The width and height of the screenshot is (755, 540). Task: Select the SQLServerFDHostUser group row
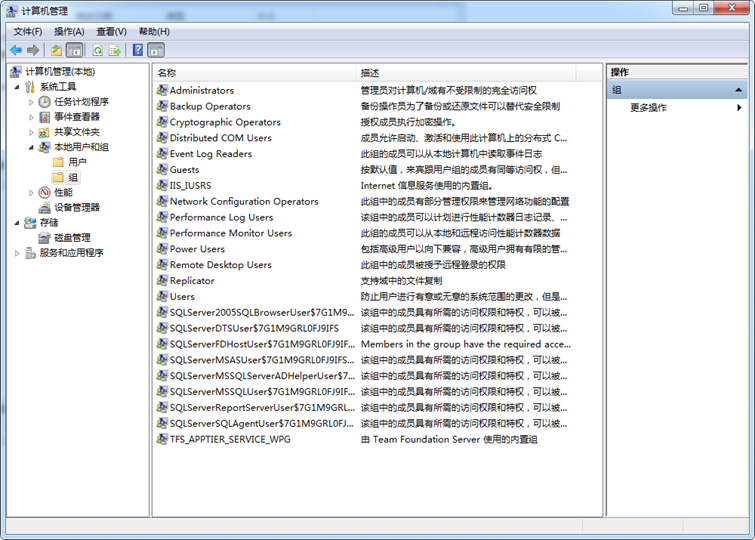[362, 344]
